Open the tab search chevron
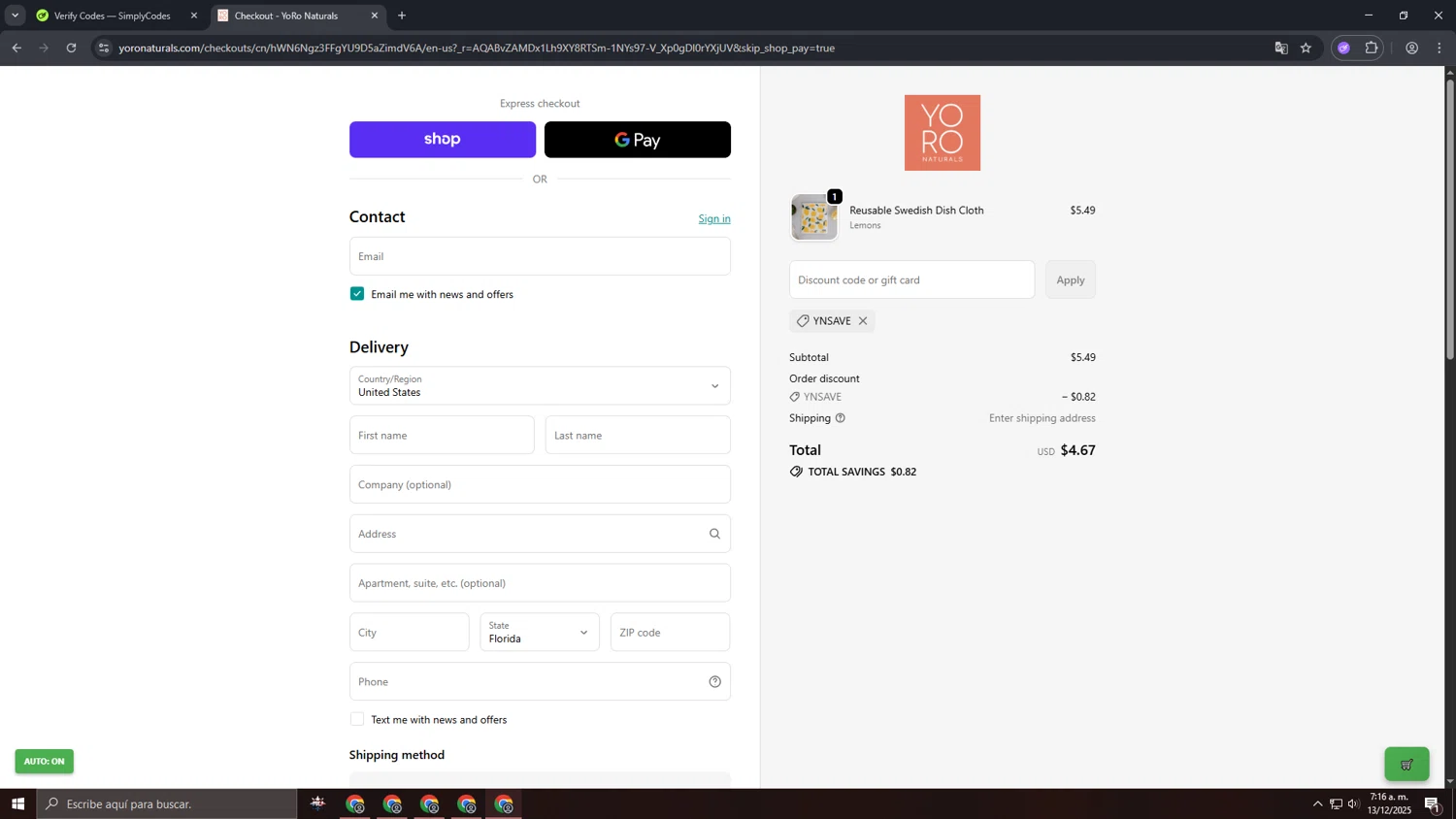1456x819 pixels. click(x=15, y=16)
